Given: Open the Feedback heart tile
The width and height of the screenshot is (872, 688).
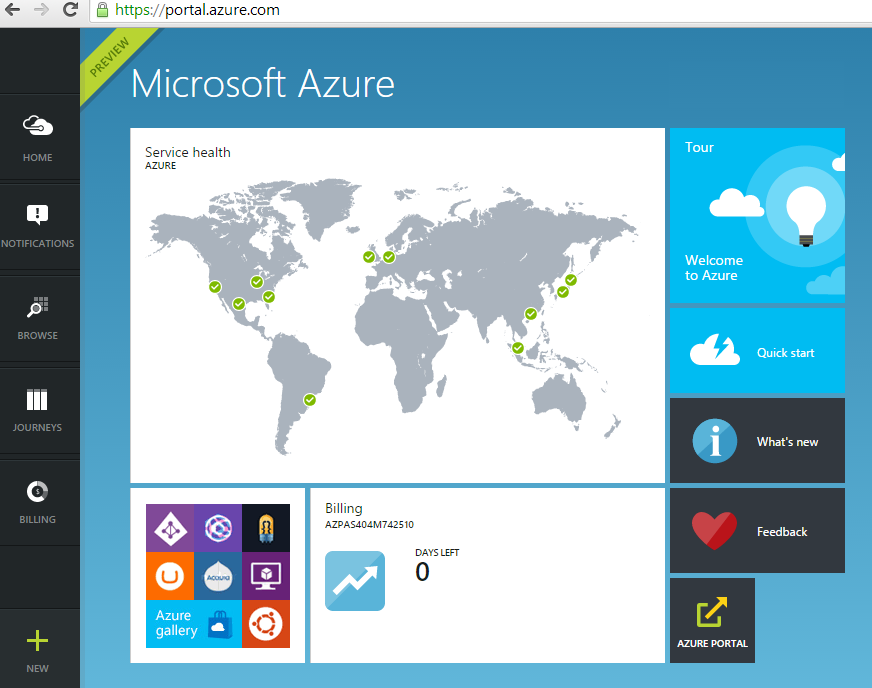Looking at the screenshot, I should [x=757, y=531].
